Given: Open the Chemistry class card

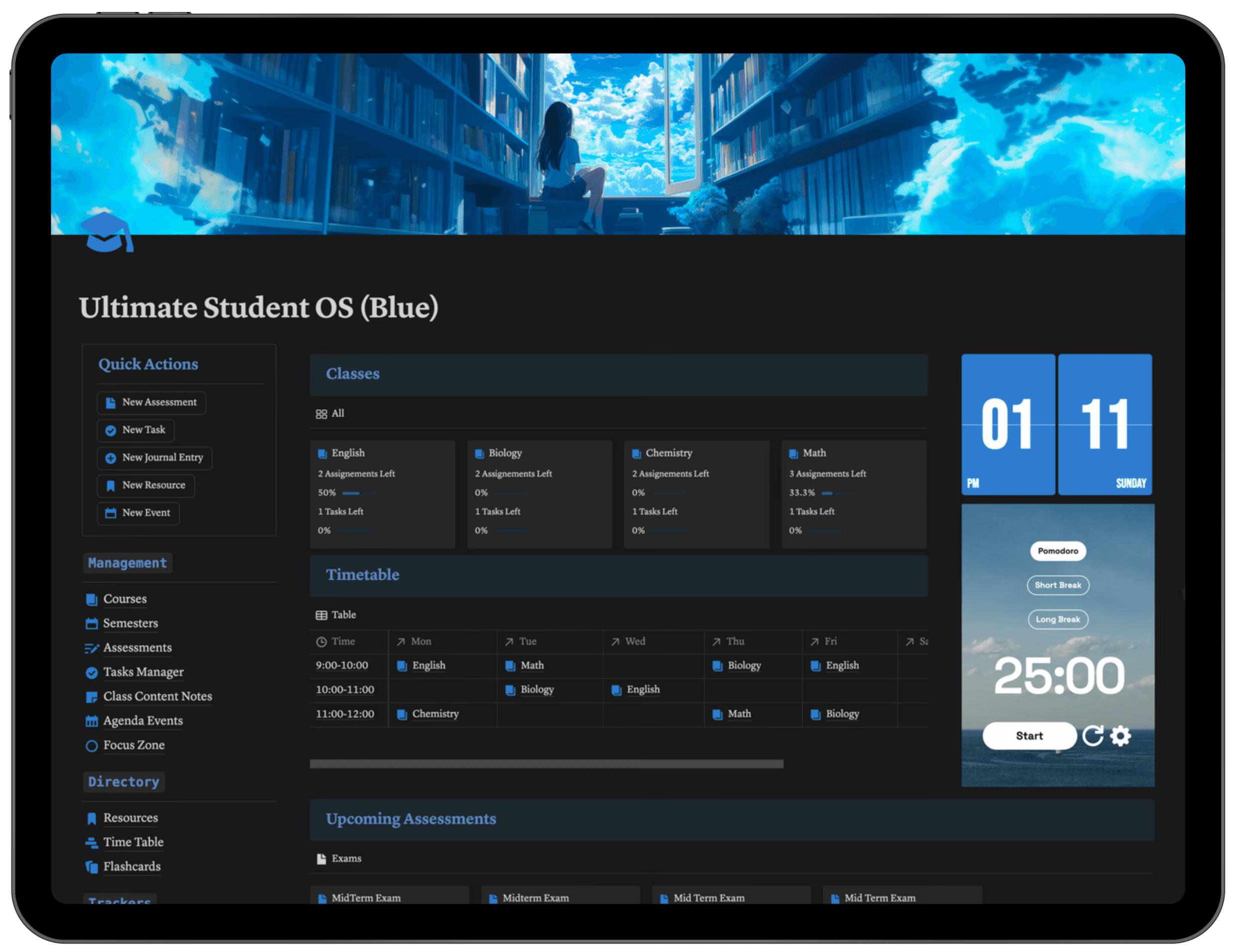Looking at the screenshot, I should [x=696, y=493].
